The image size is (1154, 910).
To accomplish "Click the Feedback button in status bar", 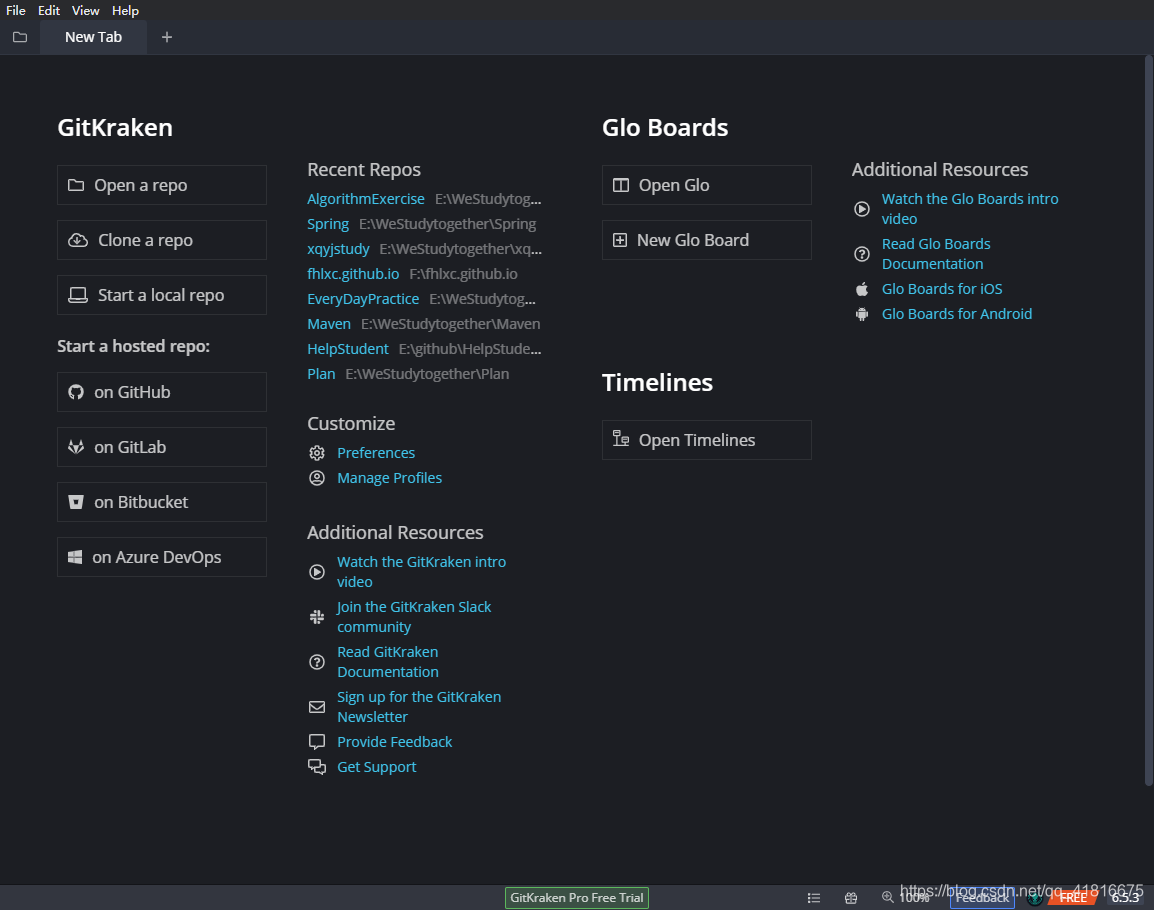I will (983, 897).
